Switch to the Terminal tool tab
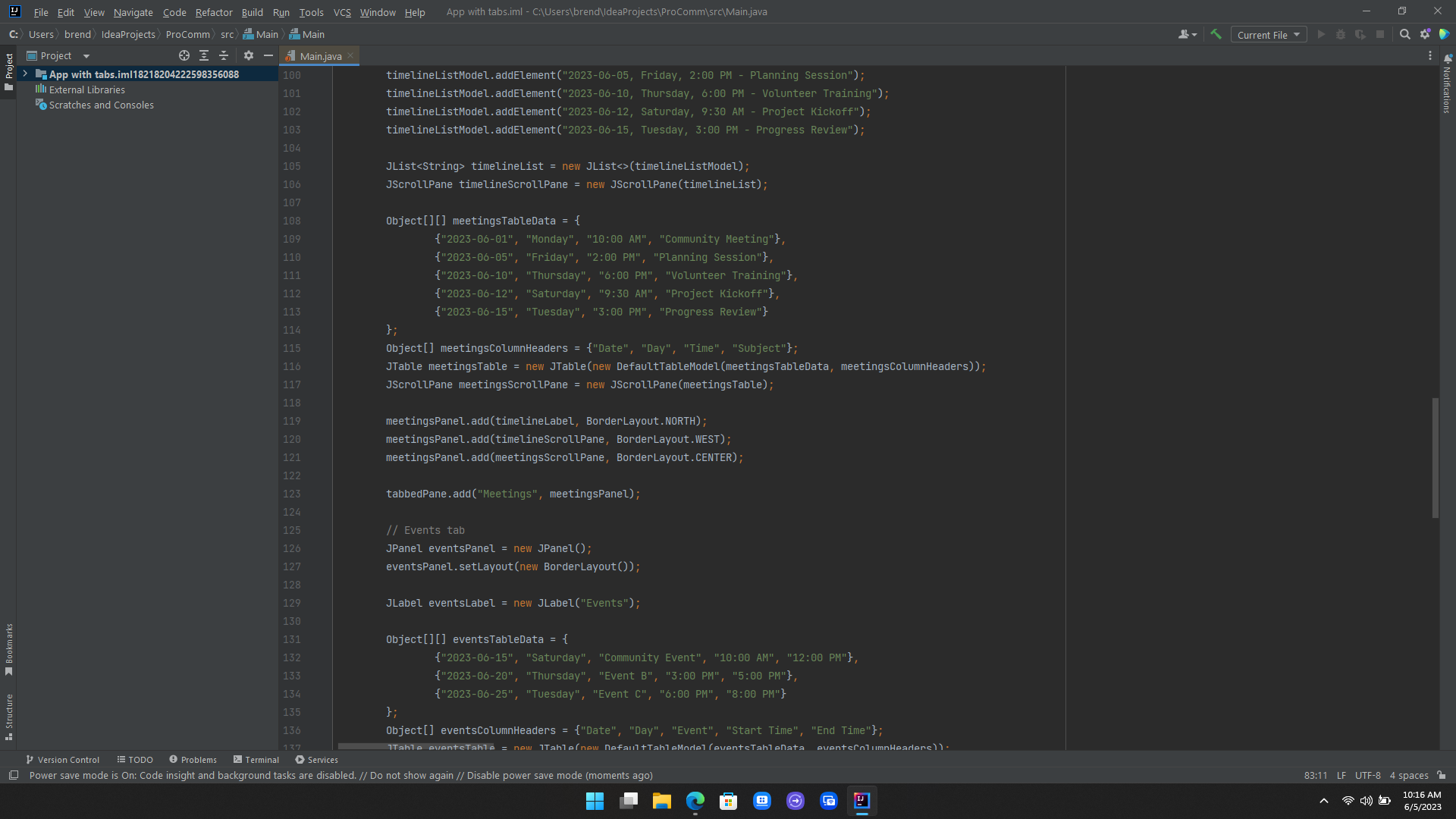The image size is (1456, 819). (x=256, y=759)
